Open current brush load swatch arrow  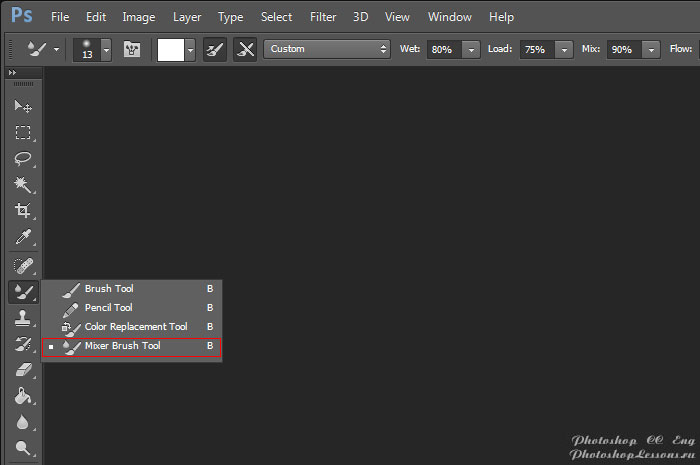(191, 50)
